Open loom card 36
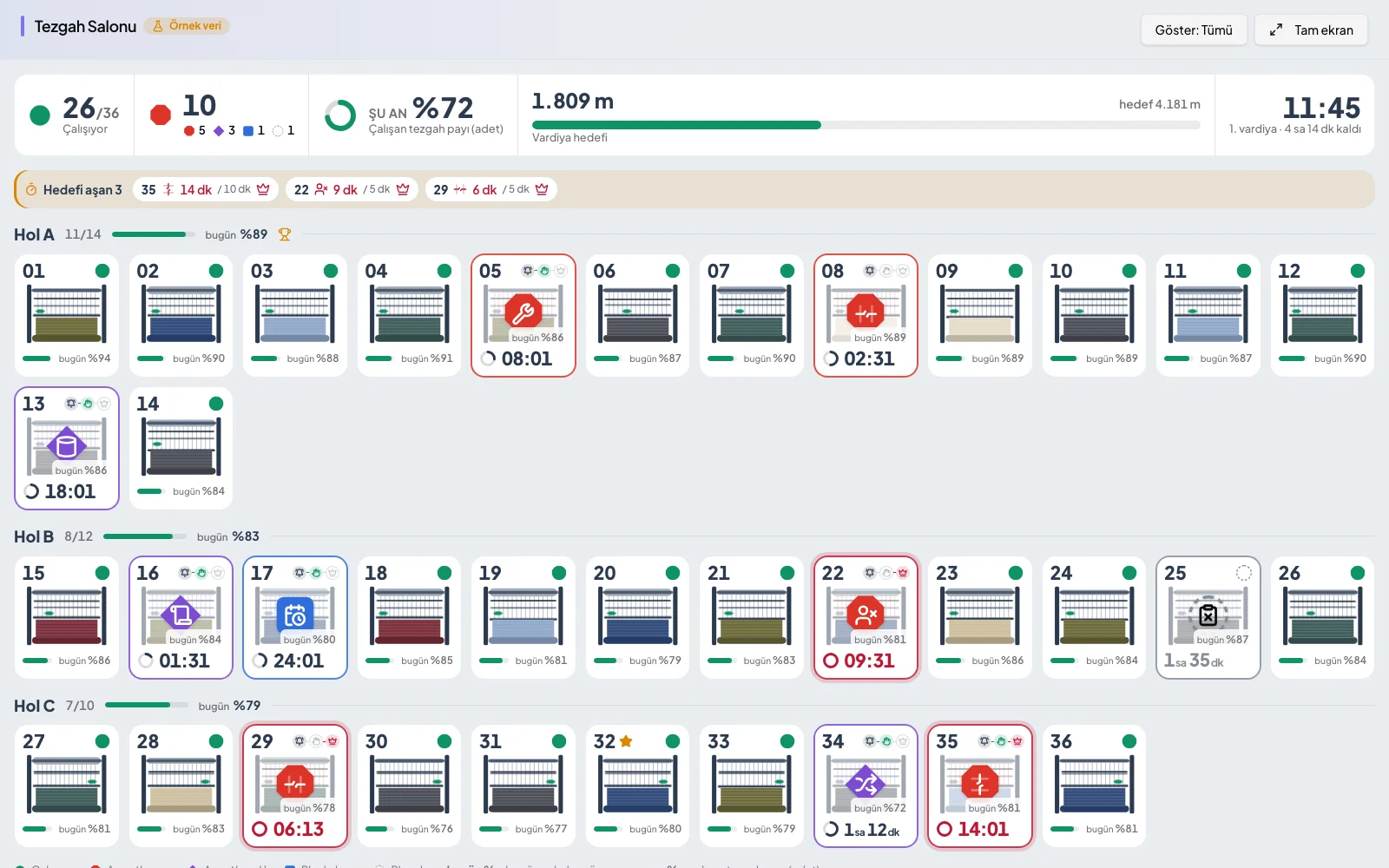The height and width of the screenshot is (868, 1389). pyautogui.click(x=1094, y=786)
